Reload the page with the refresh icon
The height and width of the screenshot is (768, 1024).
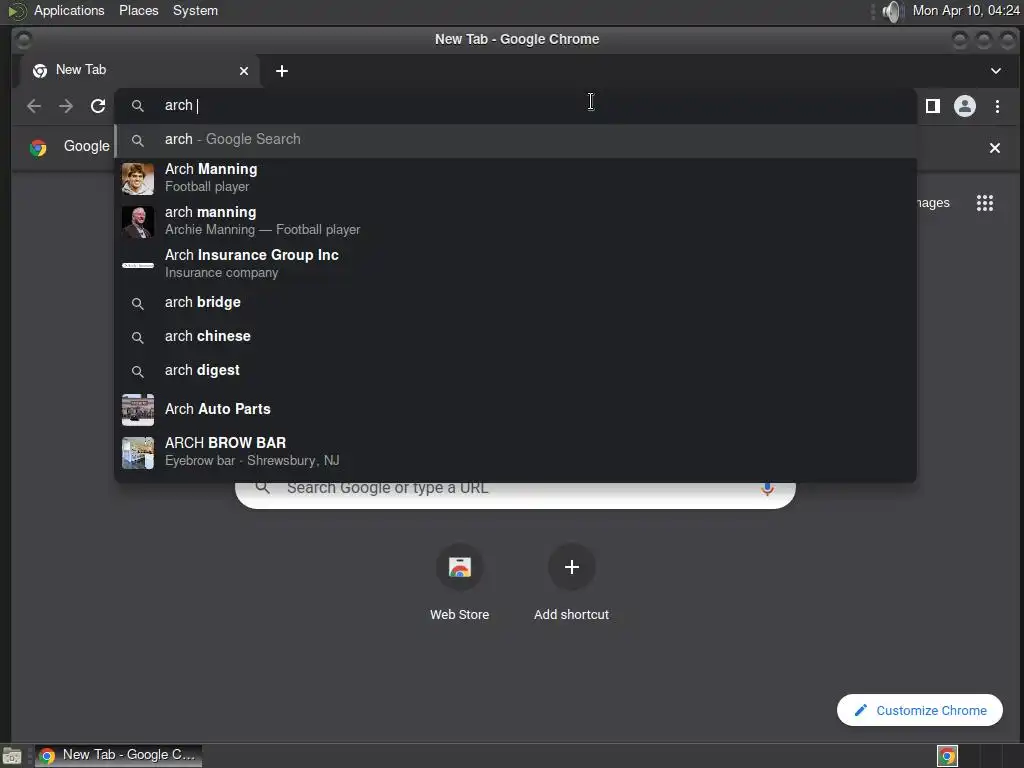tap(98, 106)
